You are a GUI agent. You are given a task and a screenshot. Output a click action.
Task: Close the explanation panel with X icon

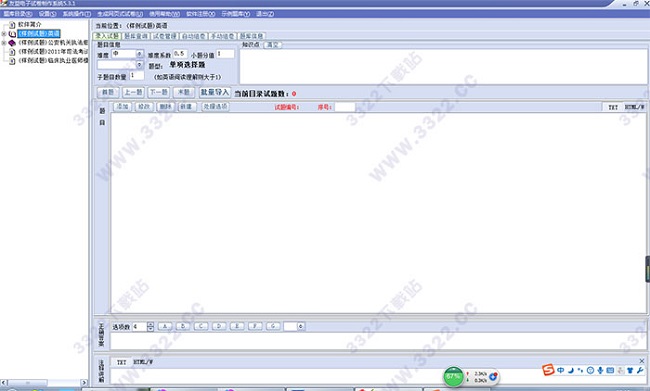(x=642, y=361)
